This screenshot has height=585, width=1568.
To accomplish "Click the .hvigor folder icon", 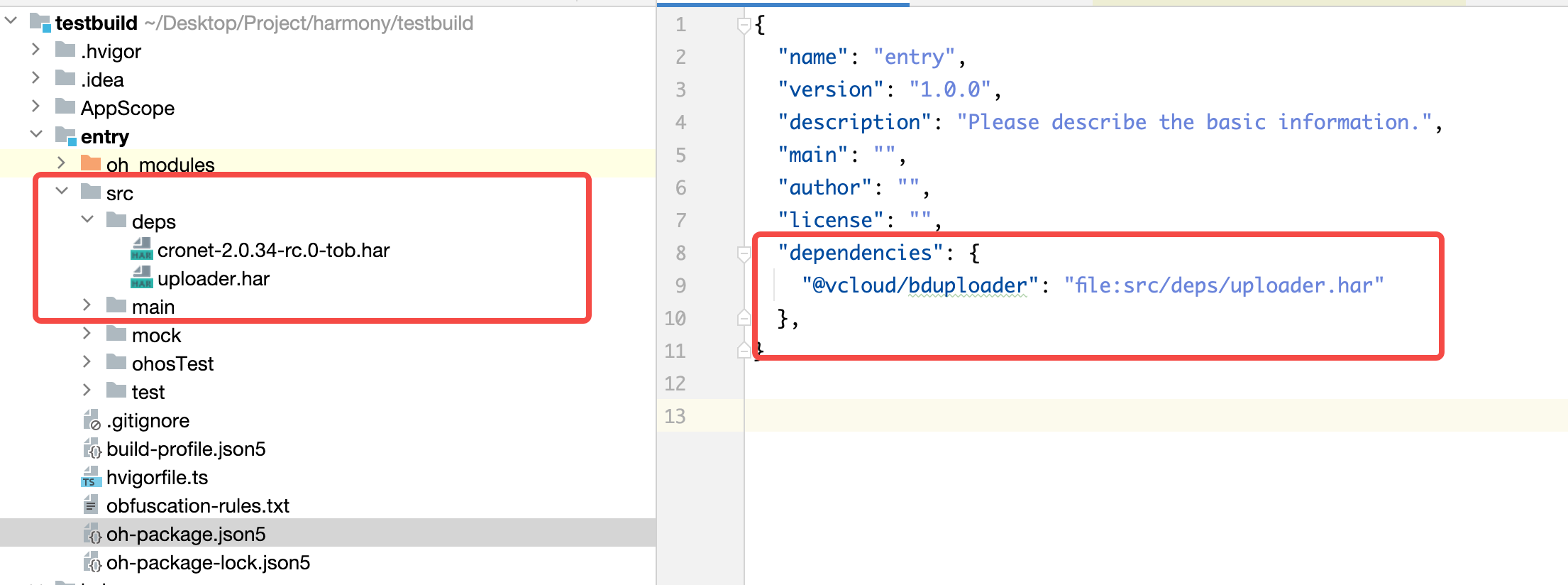I will pyautogui.click(x=65, y=50).
